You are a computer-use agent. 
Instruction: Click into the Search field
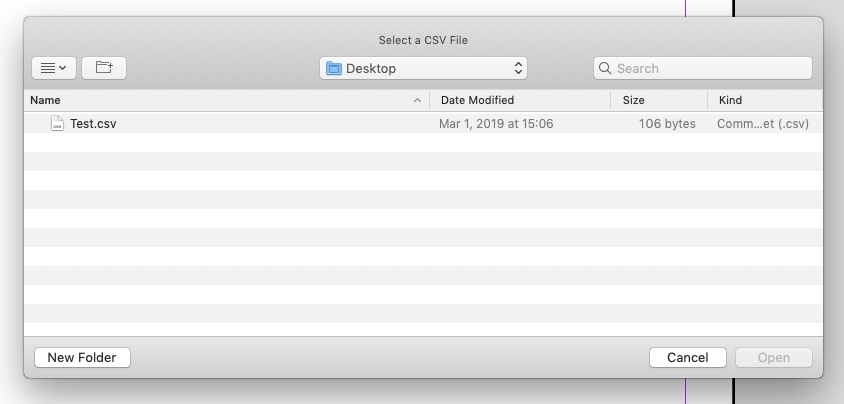[x=702, y=68]
